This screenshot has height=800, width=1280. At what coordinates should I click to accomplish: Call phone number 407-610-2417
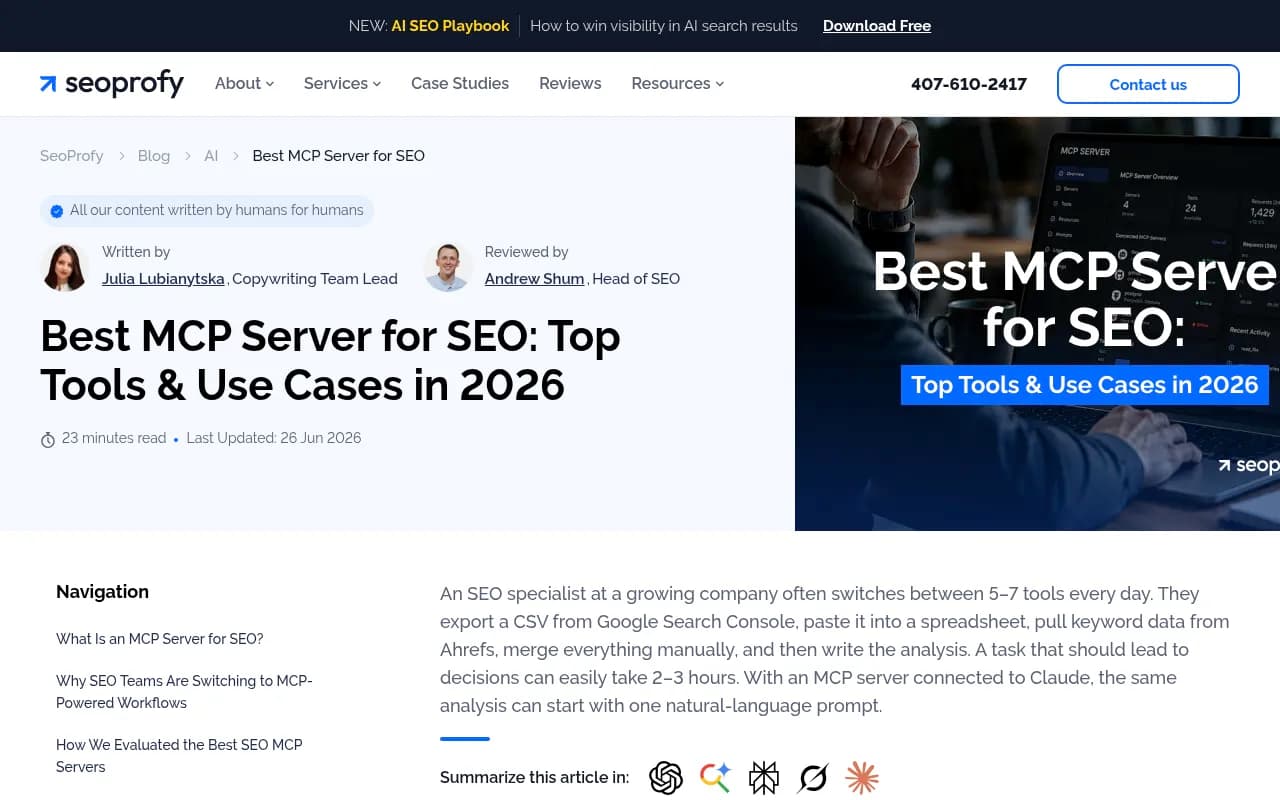[969, 84]
